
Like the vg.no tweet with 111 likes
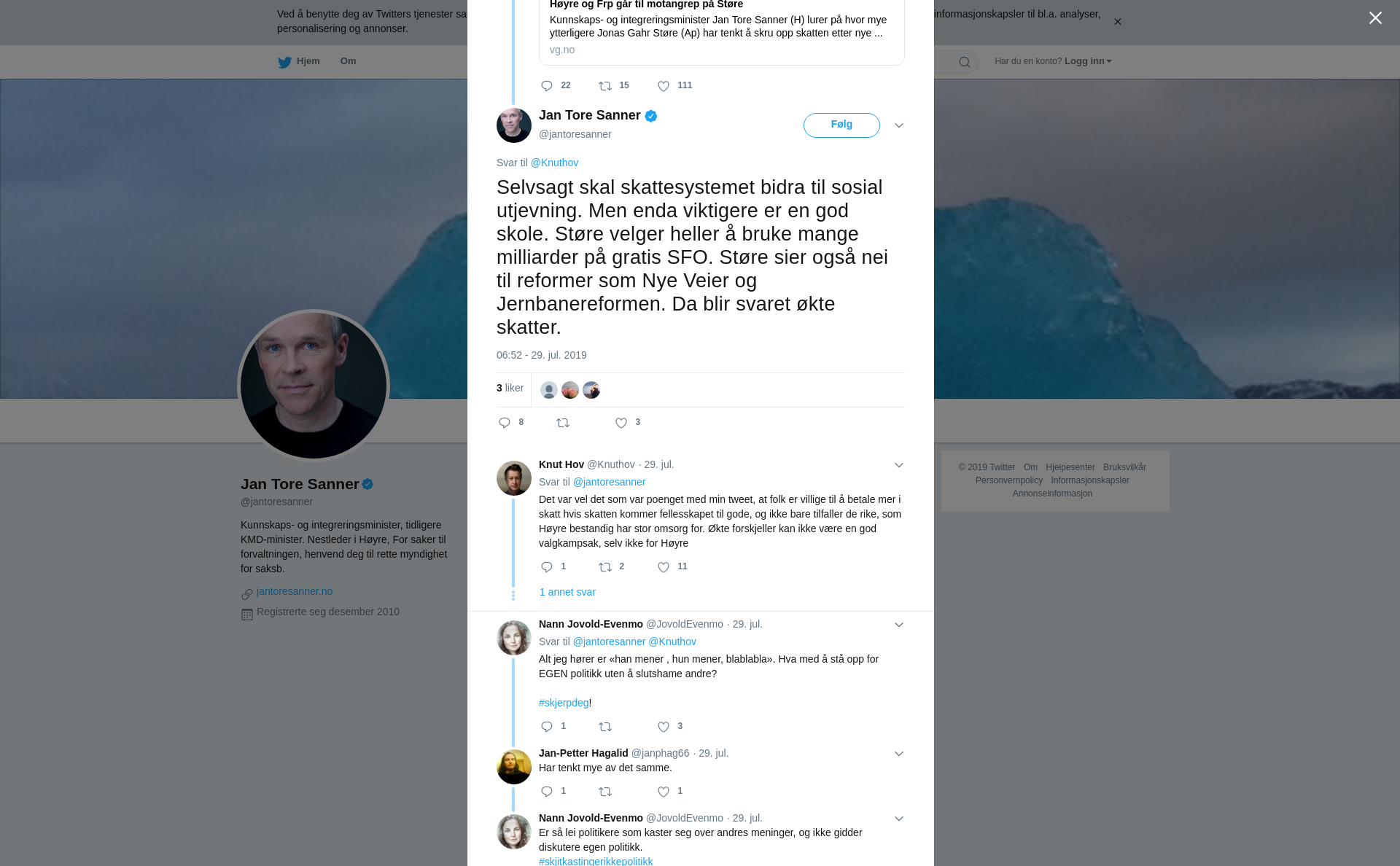point(664,86)
